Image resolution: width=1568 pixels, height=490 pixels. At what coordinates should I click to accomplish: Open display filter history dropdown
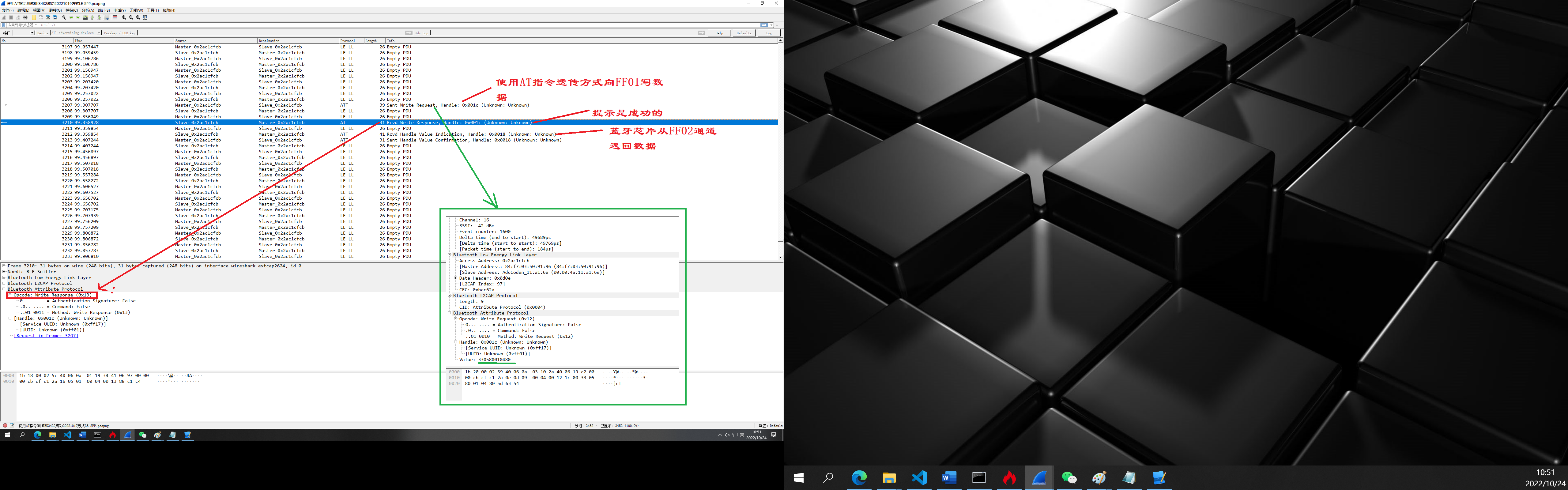point(771,25)
